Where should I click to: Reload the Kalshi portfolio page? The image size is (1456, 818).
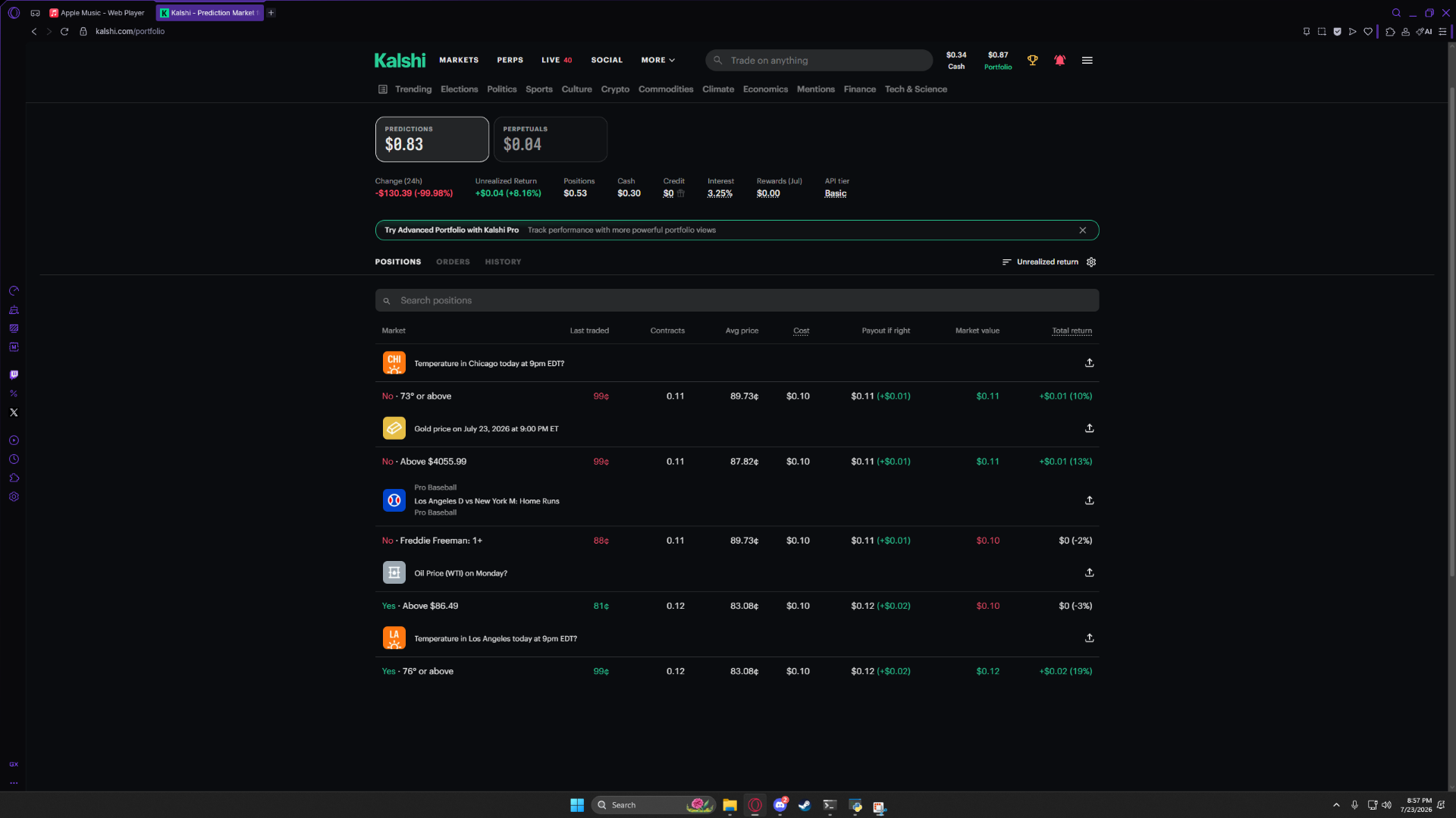click(64, 32)
